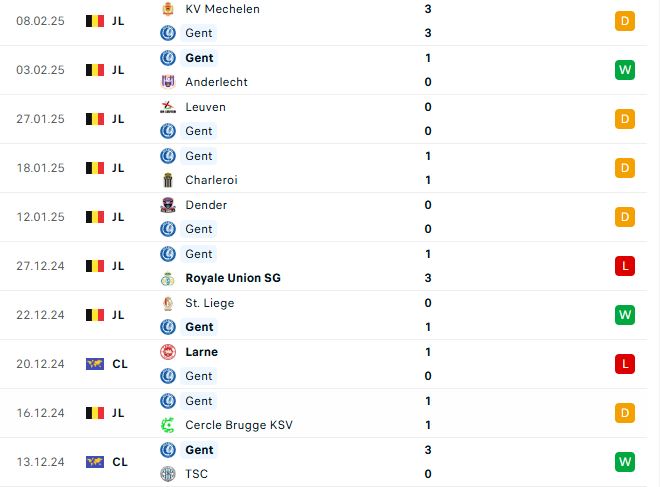The height and width of the screenshot is (487, 660).
Task: Click the orange D badge for 08.02.25
Action: pos(625,21)
